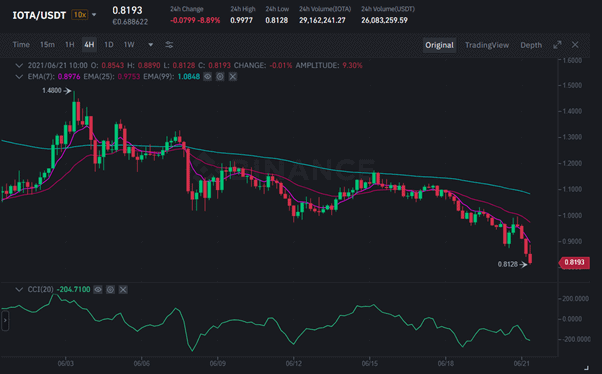Close the chart panel with X
The width and height of the screenshot is (602, 374).
point(575,45)
